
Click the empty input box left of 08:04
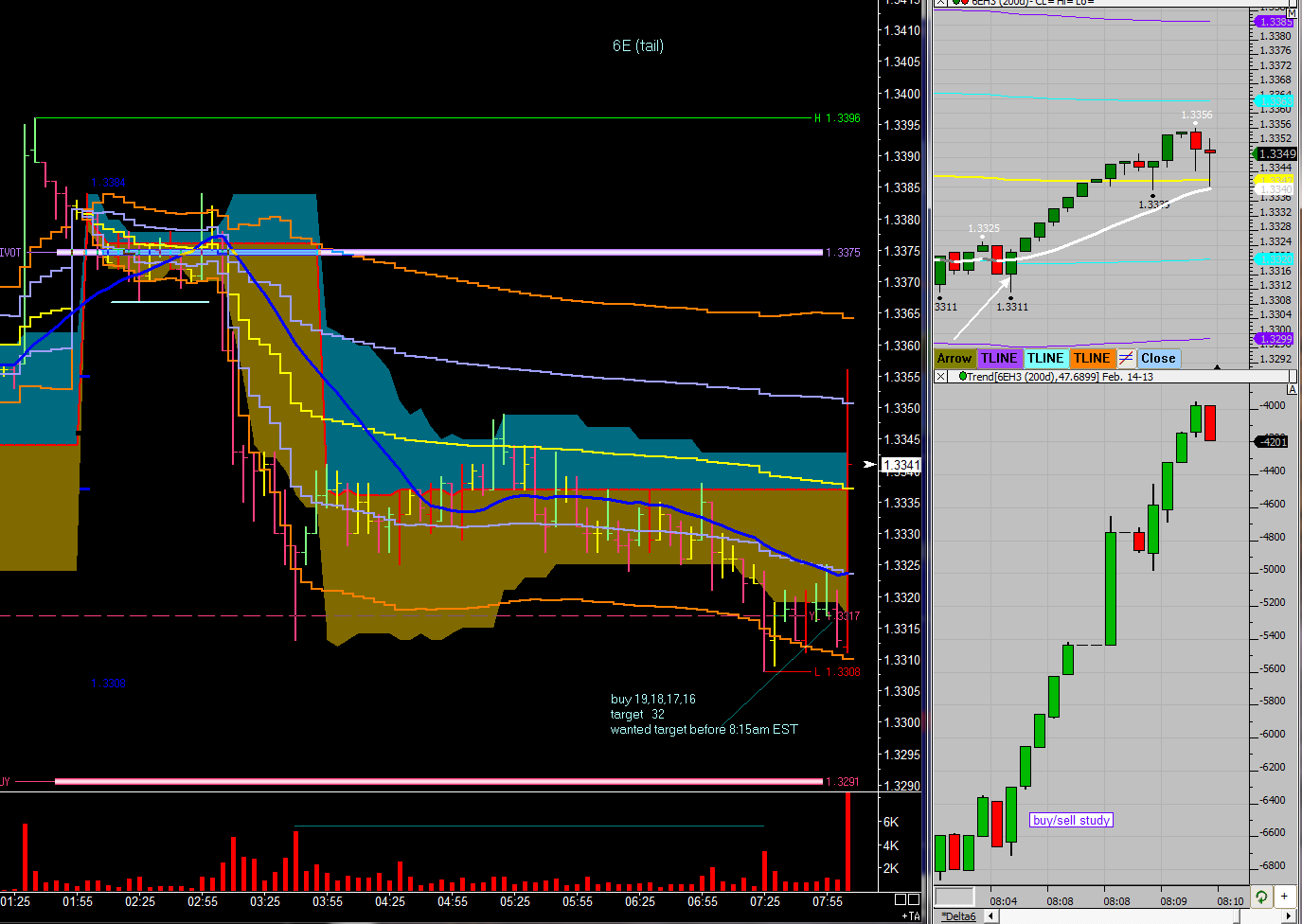[954, 897]
